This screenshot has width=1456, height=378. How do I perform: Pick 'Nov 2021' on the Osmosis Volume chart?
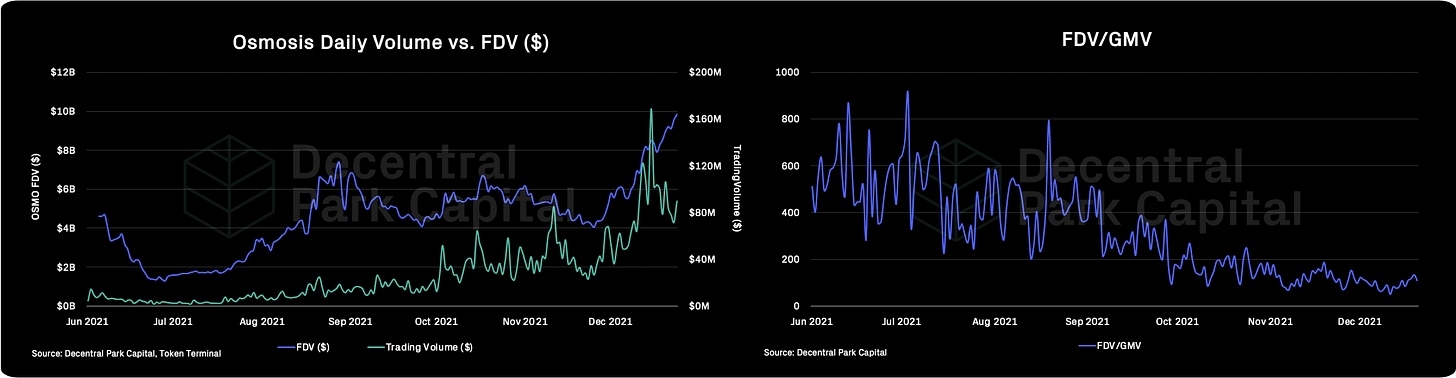525,321
